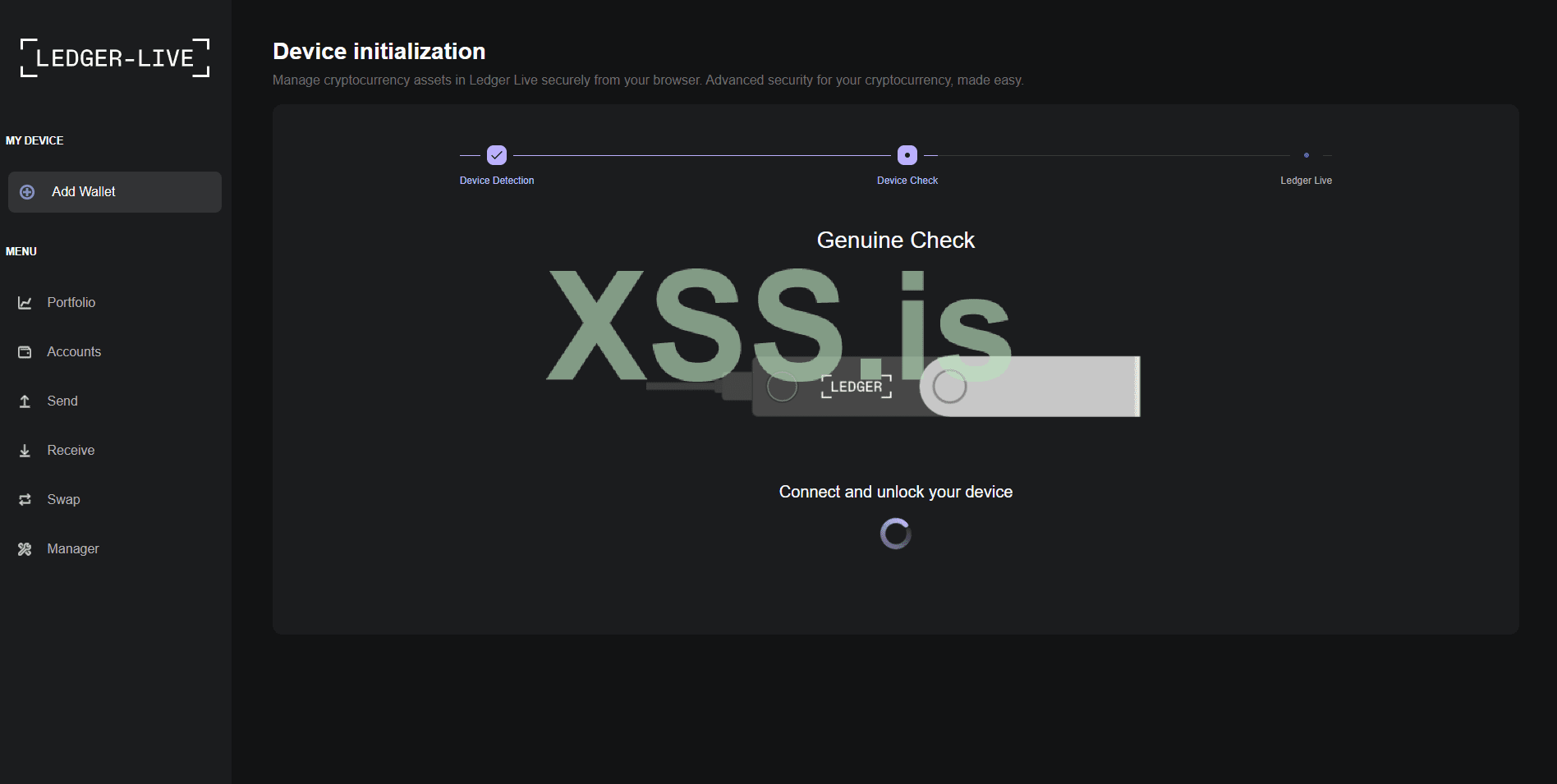Click the Receive download arrow icon

tap(25, 451)
